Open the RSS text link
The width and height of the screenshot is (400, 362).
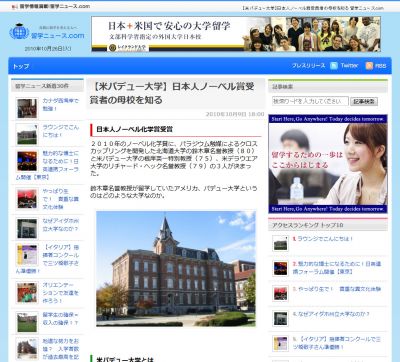point(381,66)
